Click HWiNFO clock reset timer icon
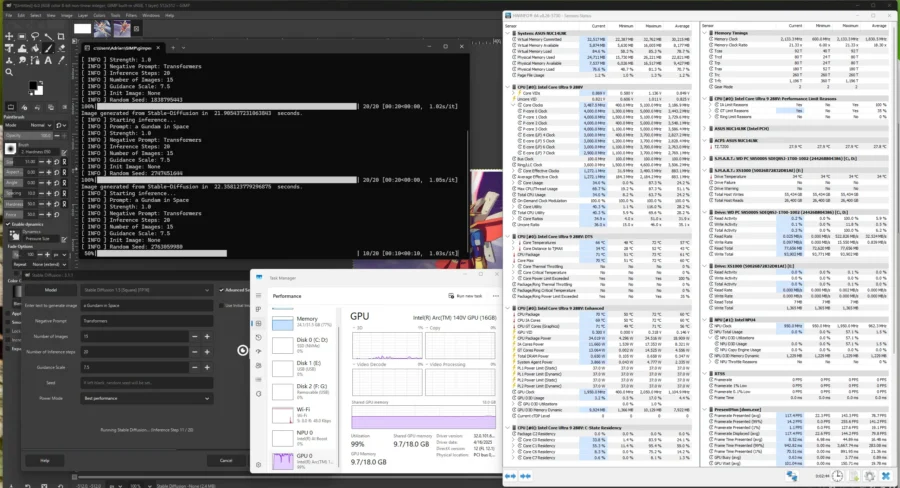Image resolution: width=900 pixels, height=488 pixels. tap(837, 476)
